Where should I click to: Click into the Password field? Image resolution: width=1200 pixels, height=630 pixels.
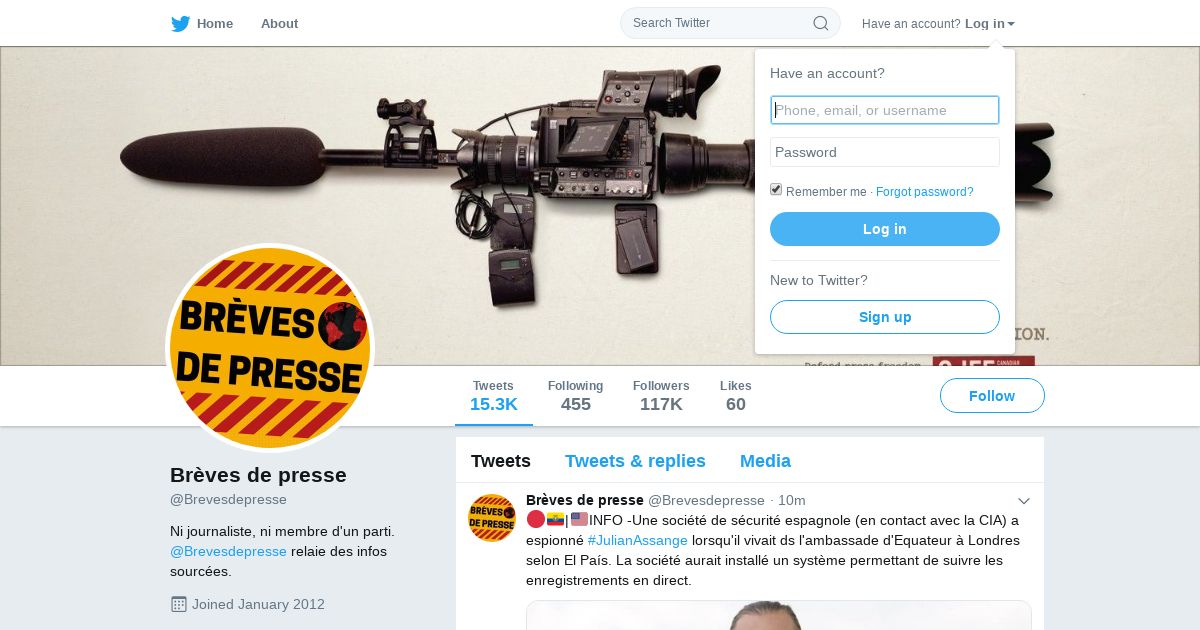[x=885, y=152]
